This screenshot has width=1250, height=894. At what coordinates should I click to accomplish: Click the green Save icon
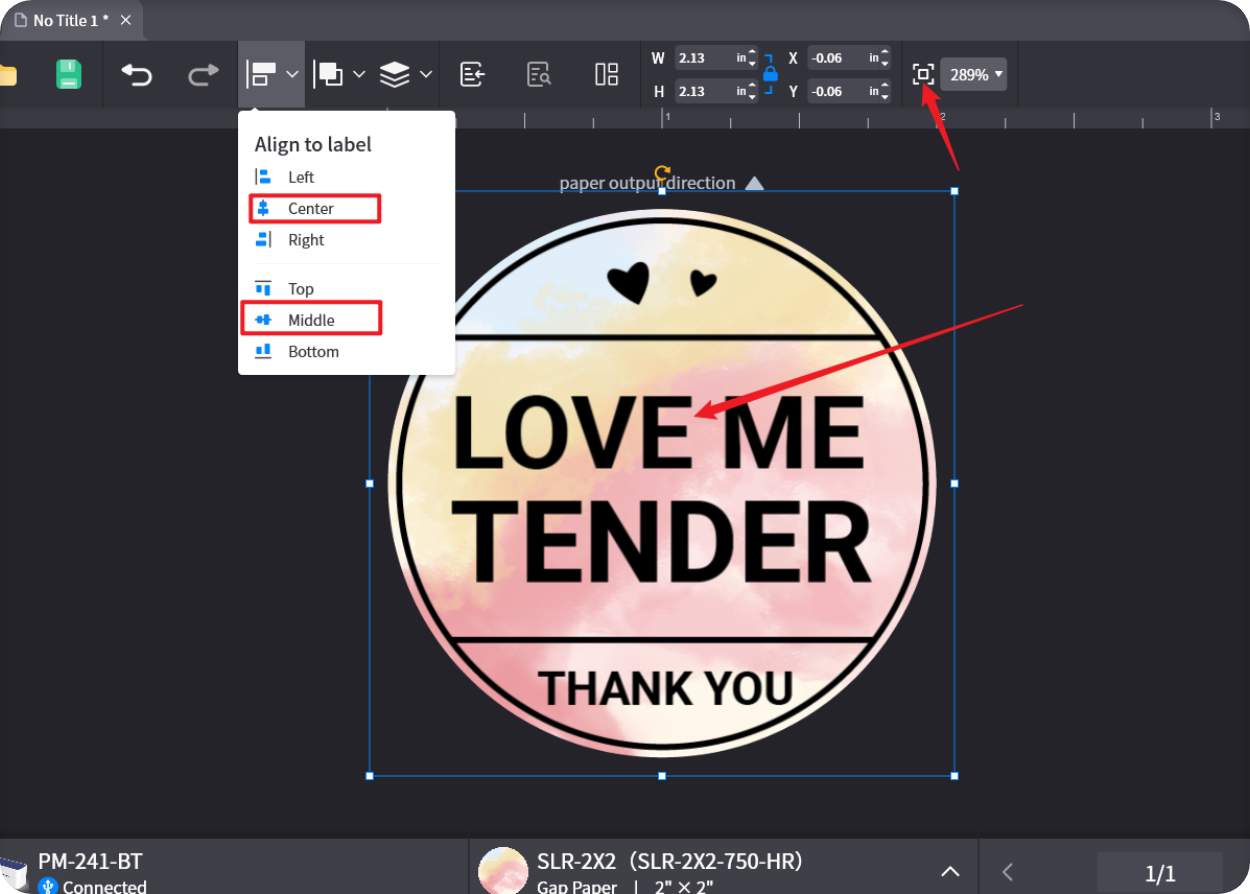coord(68,74)
